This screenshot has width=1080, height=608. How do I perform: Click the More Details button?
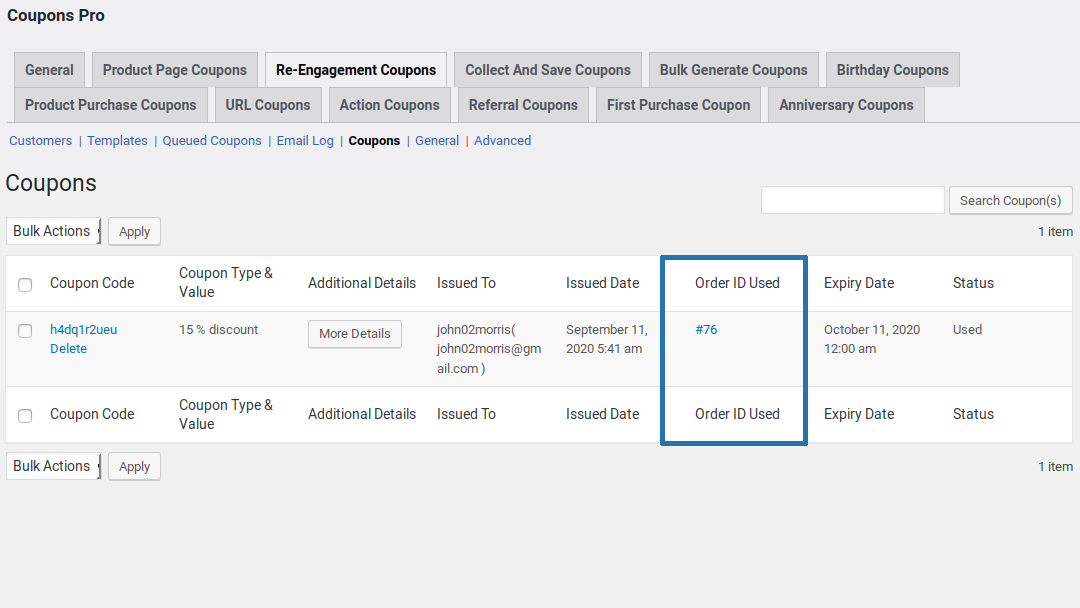[x=354, y=333]
